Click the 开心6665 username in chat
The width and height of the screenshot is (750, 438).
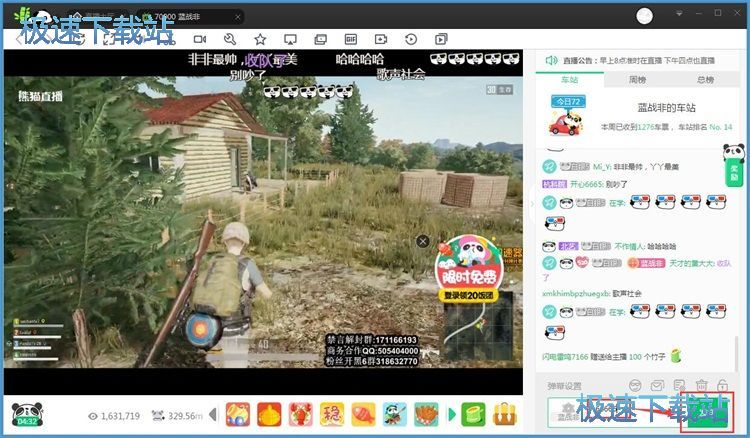[586, 184]
